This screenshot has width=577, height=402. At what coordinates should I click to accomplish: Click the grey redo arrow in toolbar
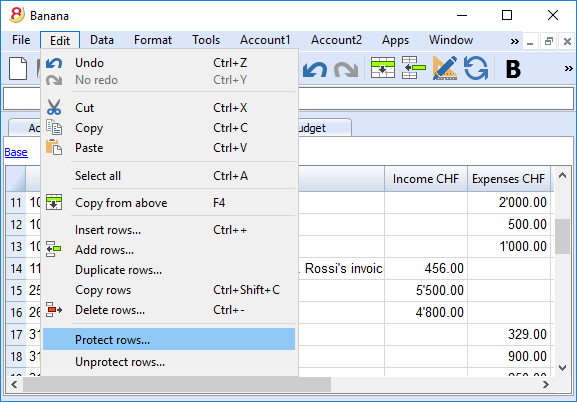click(346, 69)
